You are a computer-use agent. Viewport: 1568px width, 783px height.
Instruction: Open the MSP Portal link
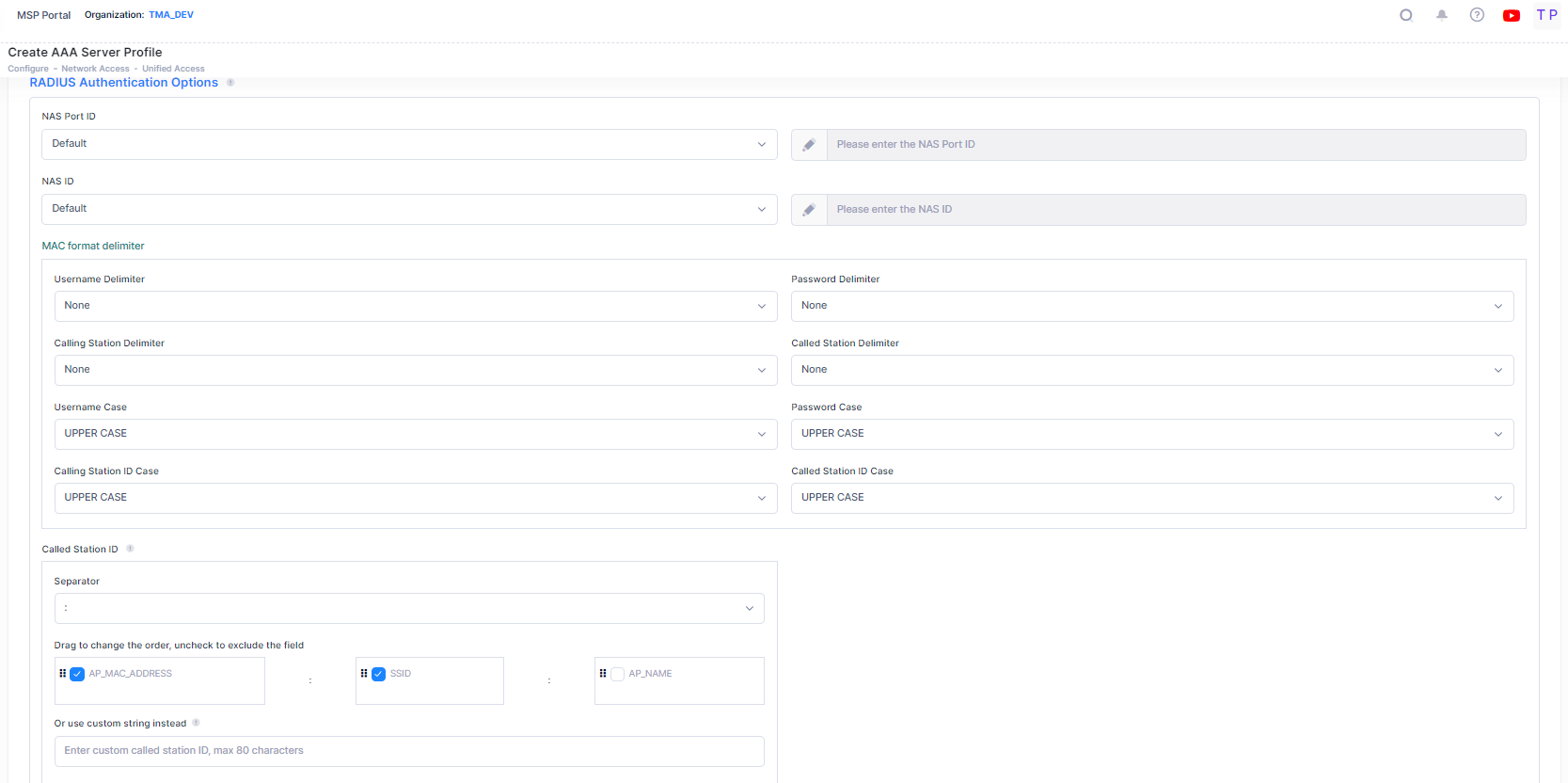tap(43, 15)
